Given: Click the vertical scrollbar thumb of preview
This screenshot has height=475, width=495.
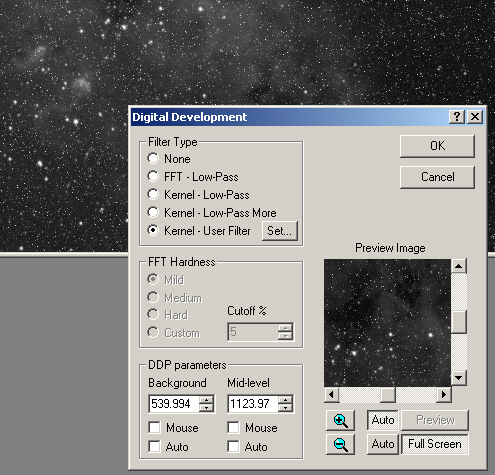Looking at the screenshot, I should [459, 322].
